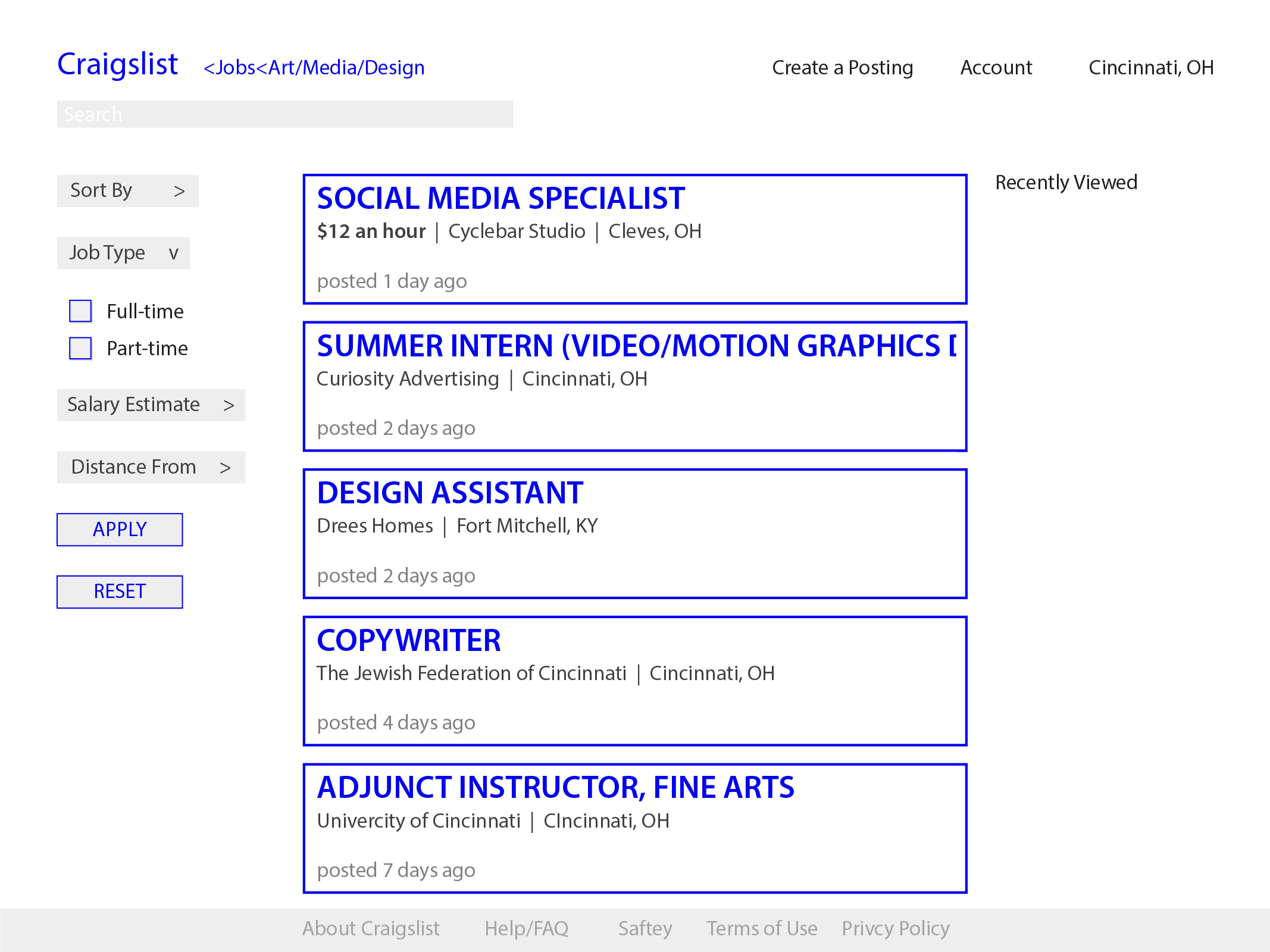Expand the Sort By filter
The image size is (1270, 952).
pos(127,191)
